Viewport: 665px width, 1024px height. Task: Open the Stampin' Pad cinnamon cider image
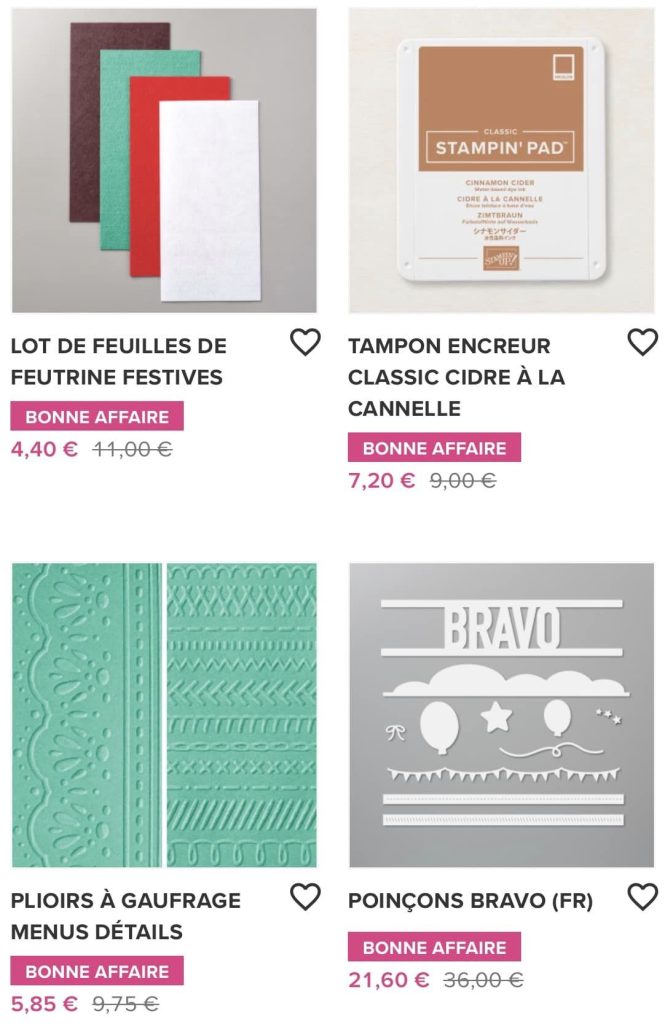click(x=502, y=161)
